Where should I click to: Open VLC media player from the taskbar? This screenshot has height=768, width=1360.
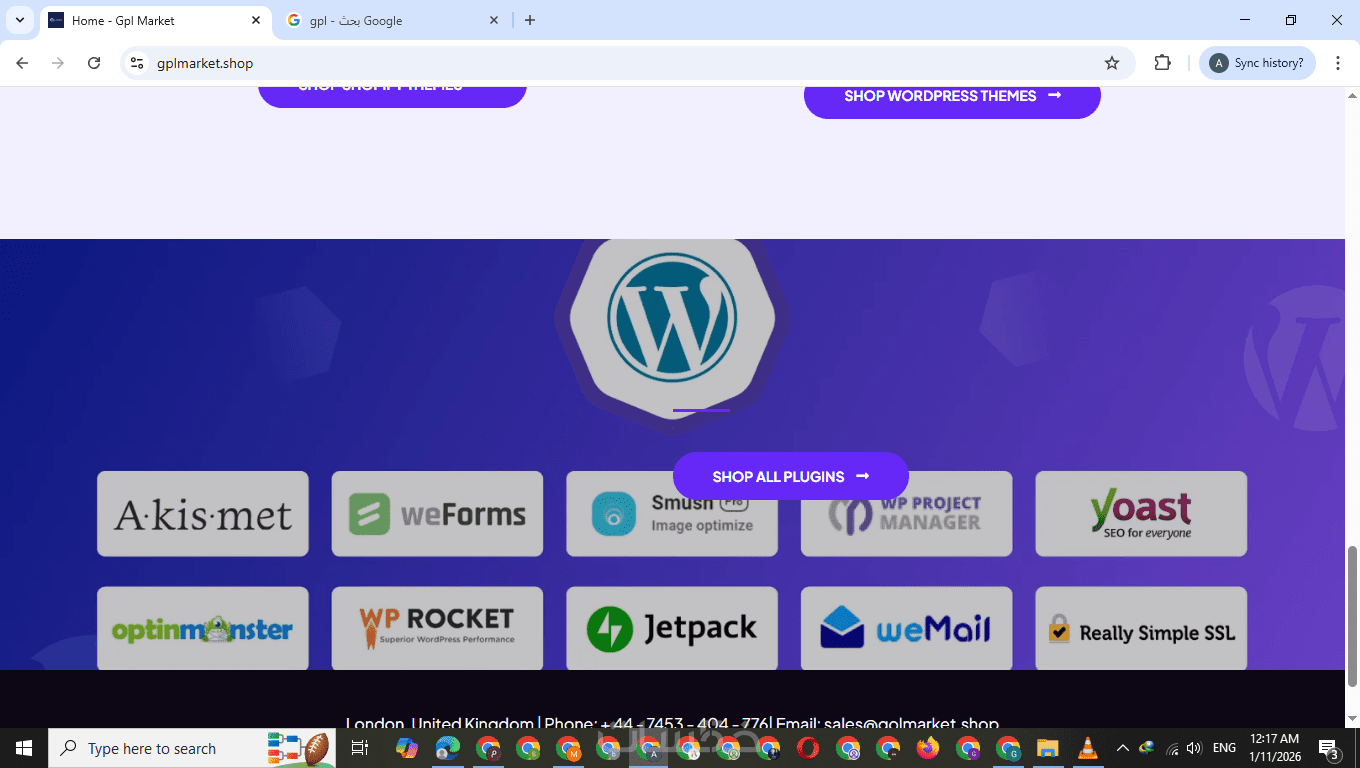click(1087, 748)
